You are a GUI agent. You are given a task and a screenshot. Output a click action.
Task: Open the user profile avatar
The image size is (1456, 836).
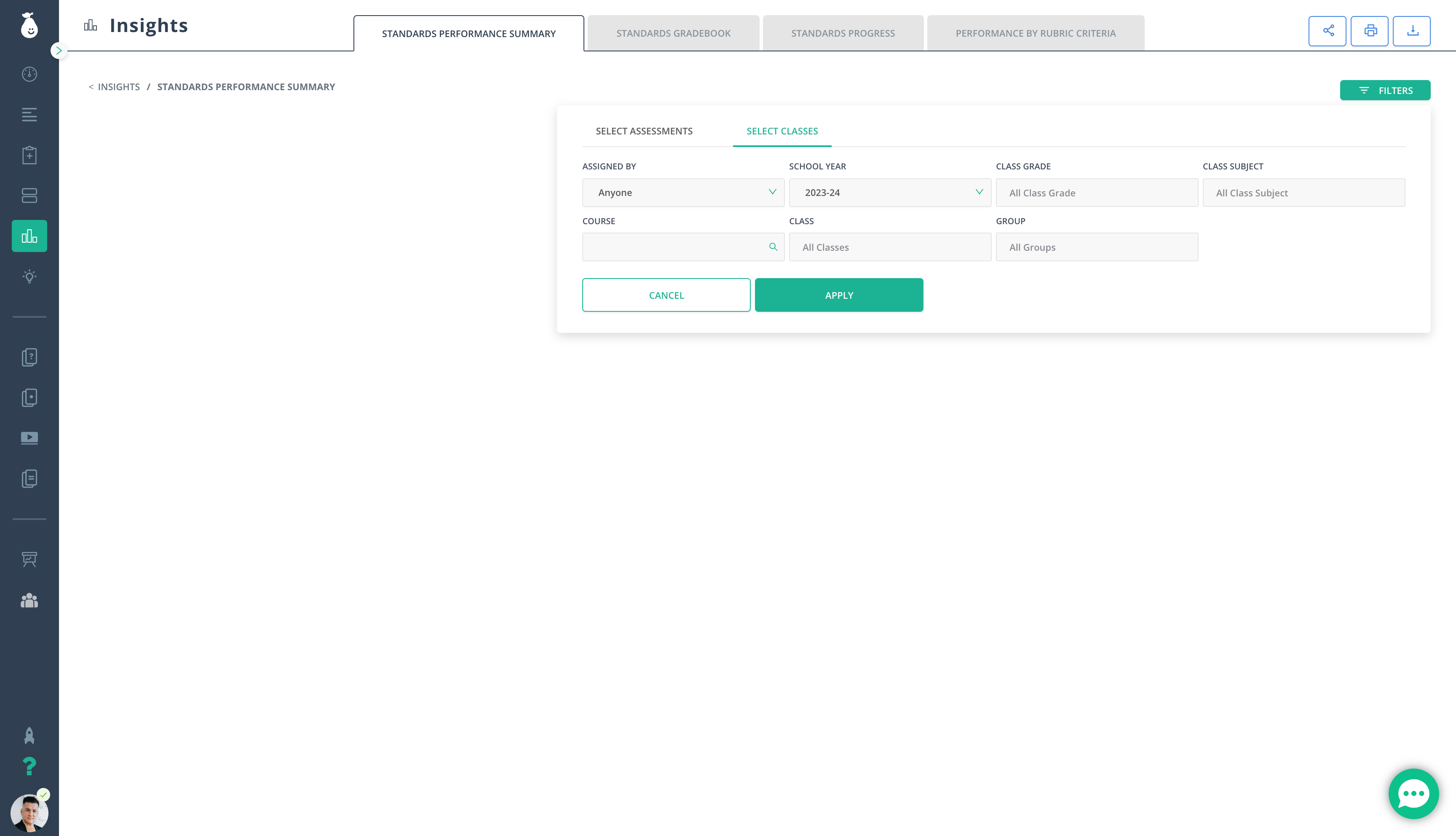point(29,812)
